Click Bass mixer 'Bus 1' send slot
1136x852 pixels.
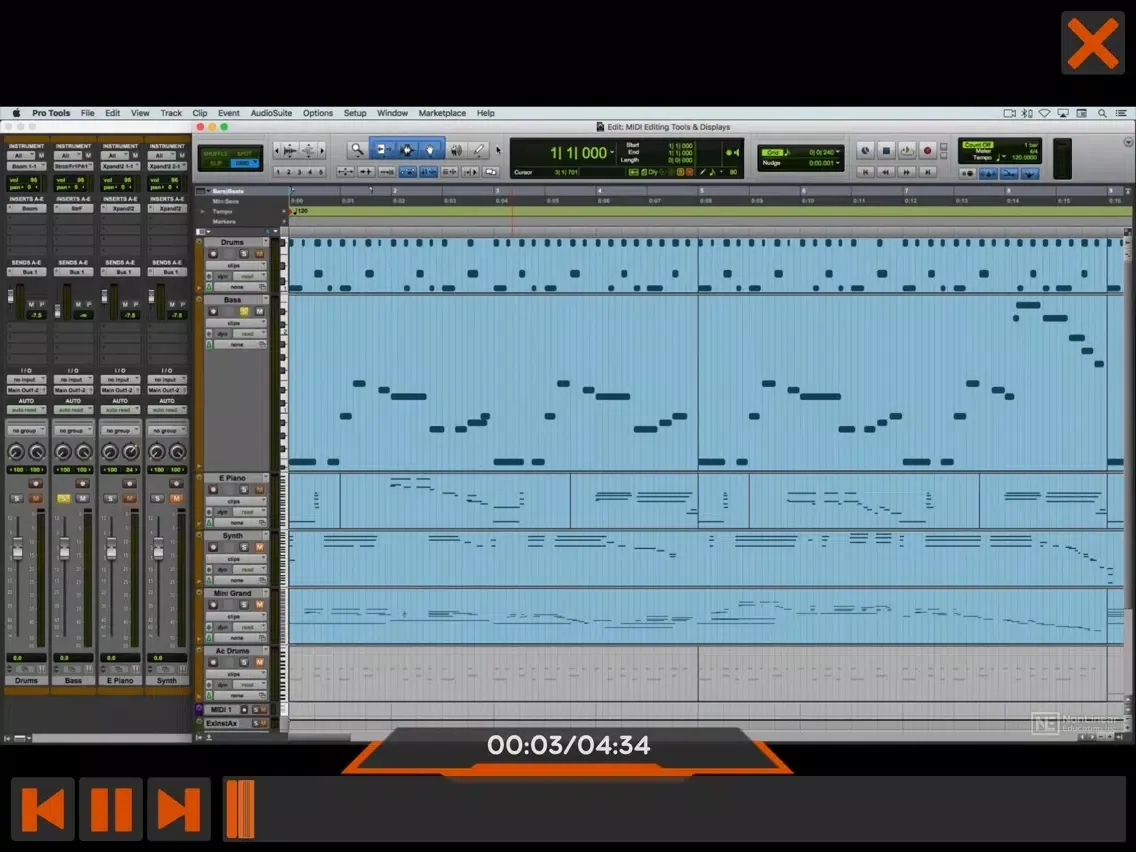[x=72, y=272]
